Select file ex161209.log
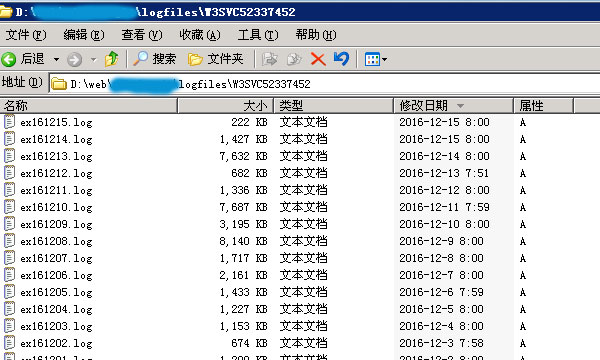The image size is (600, 360). click(56, 224)
